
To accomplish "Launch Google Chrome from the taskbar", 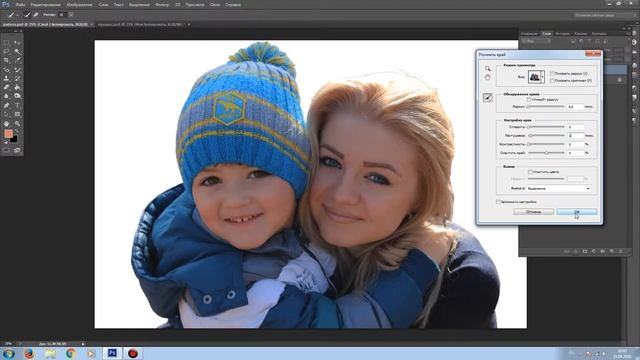I will coord(71,353).
